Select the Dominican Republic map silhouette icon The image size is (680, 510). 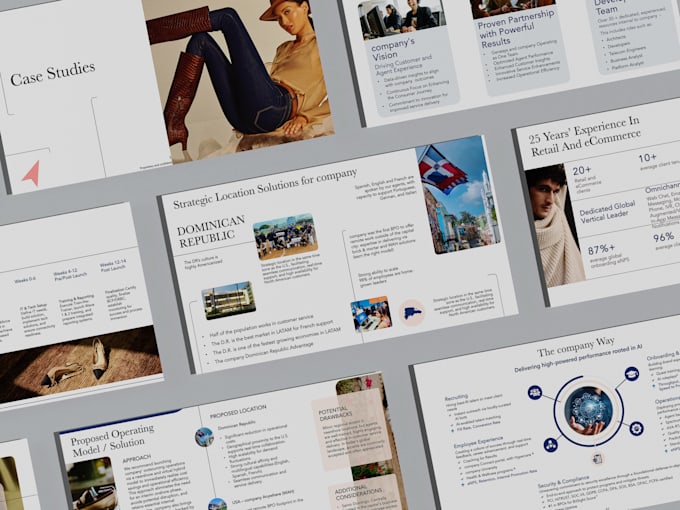[412, 313]
